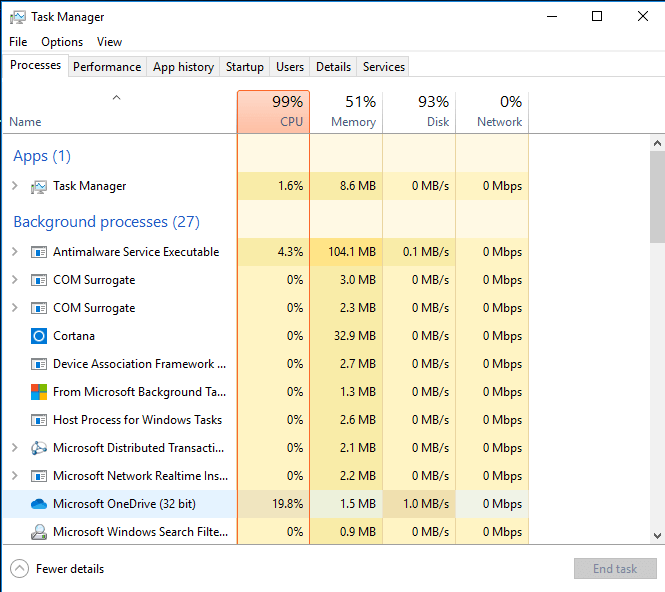Expand Microsoft Network Realtime Inspection row
The height and width of the screenshot is (592, 665).
coord(15,476)
